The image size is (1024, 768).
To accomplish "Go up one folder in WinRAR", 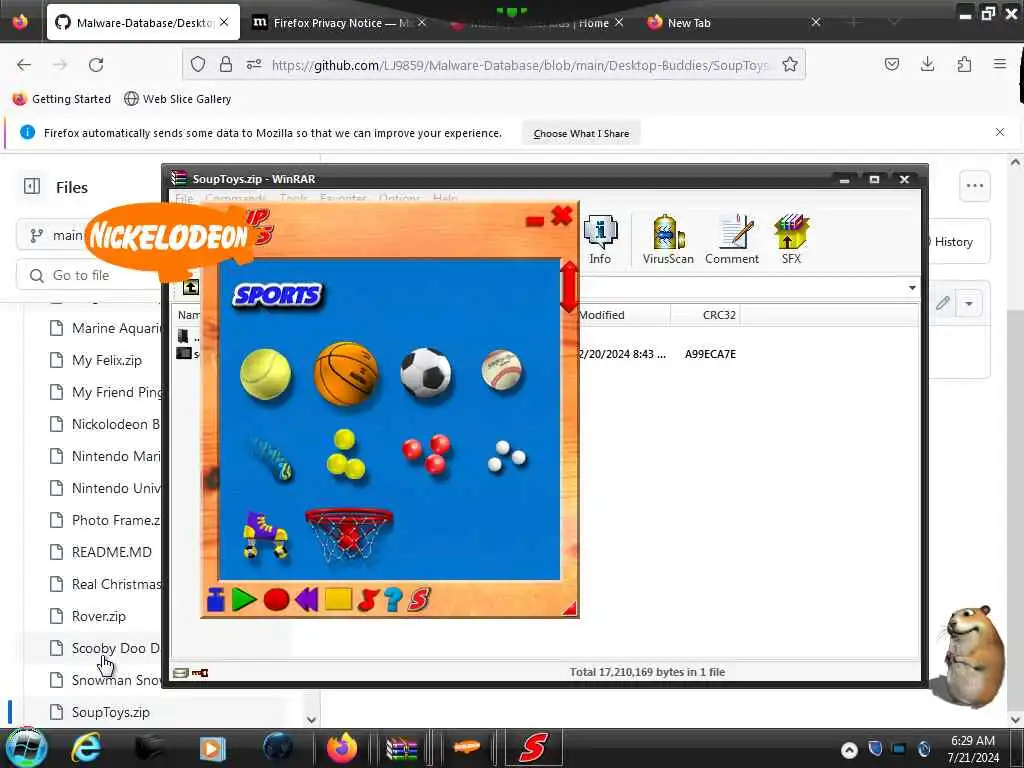I will (191, 287).
